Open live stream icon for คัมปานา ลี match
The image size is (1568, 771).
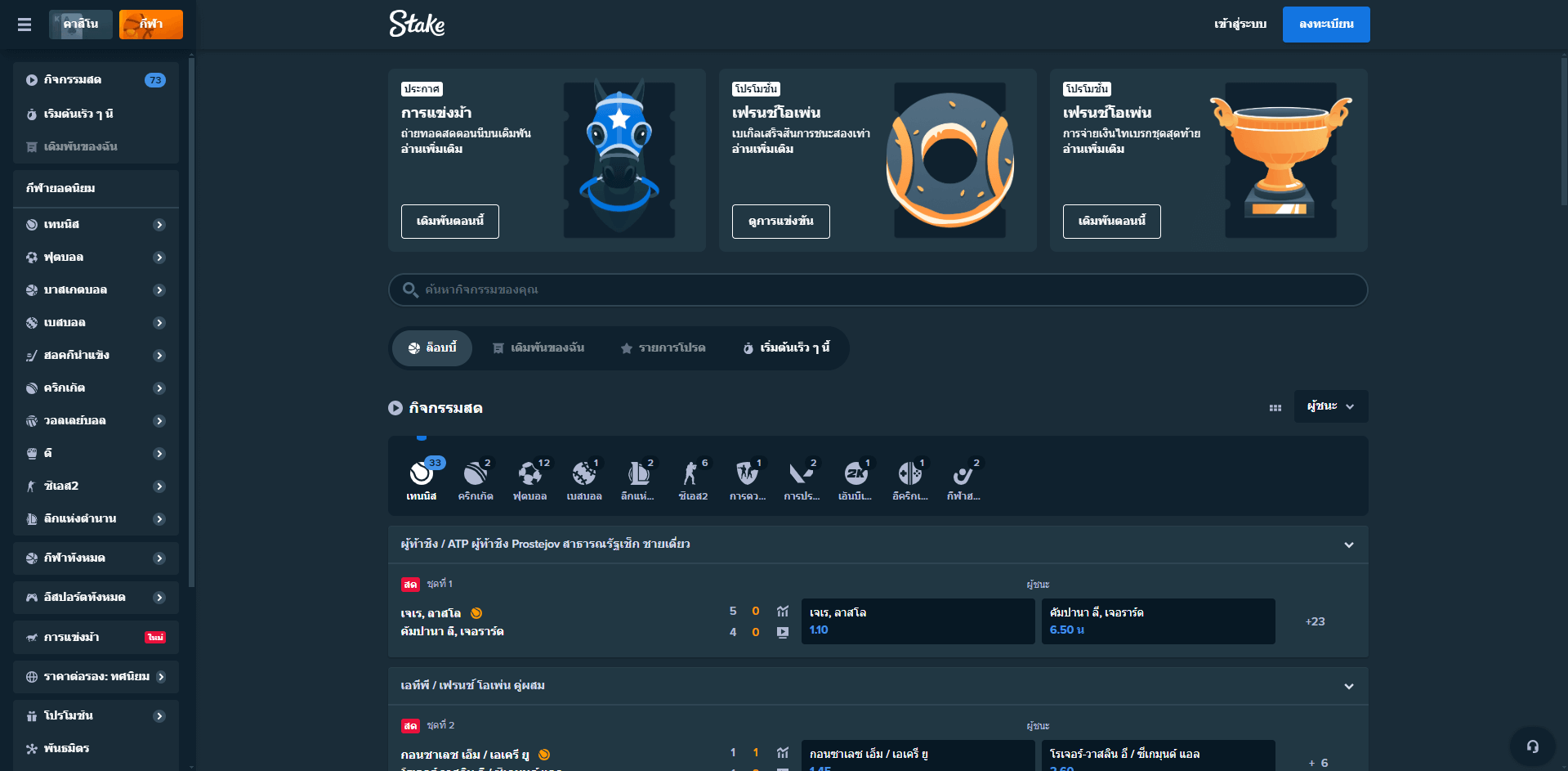[x=783, y=632]
